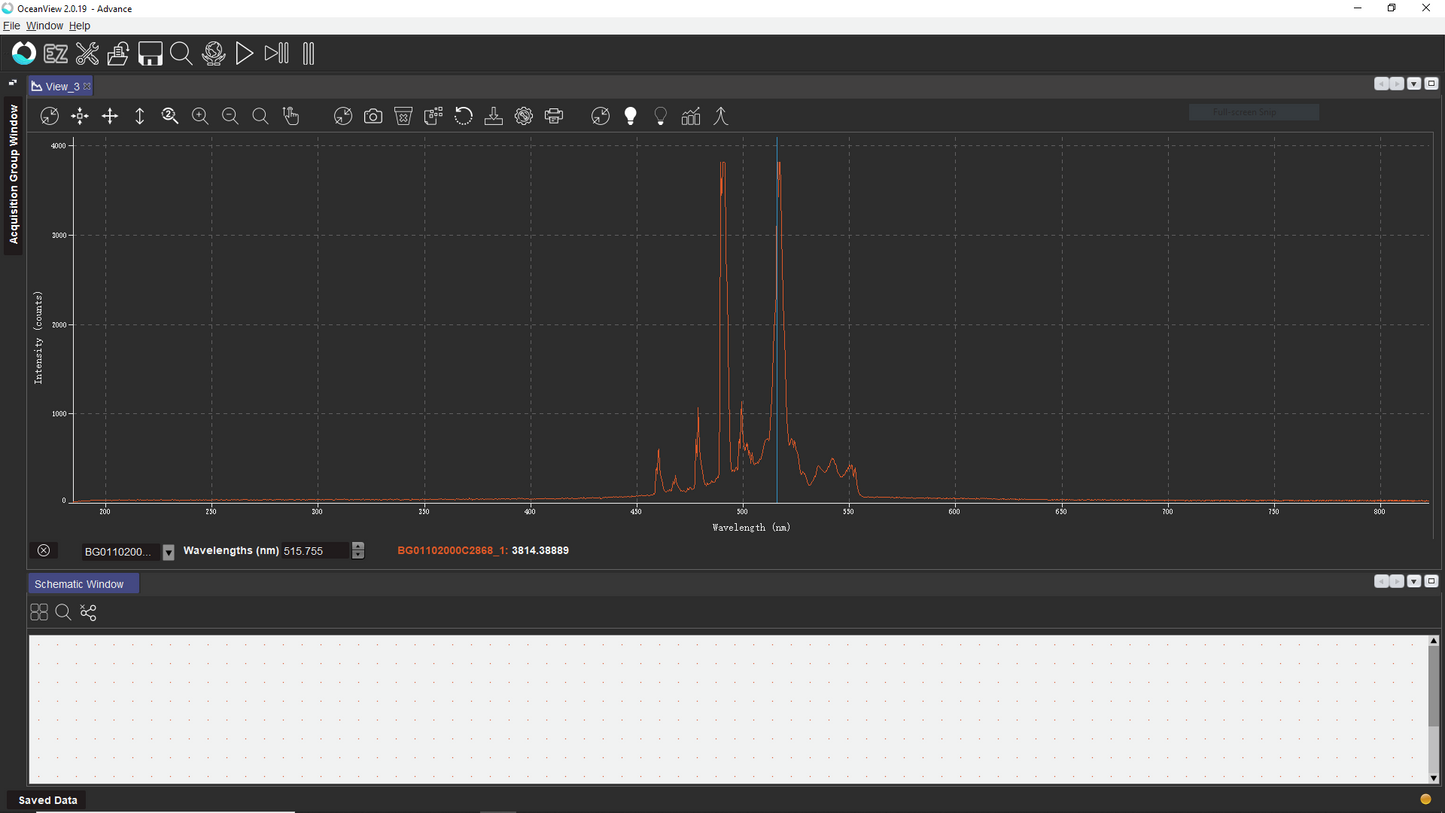Click the four-squares grid icon in Schematic toolbar
1445x813 pixels.
pyautogui.click(x=39, y=612)
